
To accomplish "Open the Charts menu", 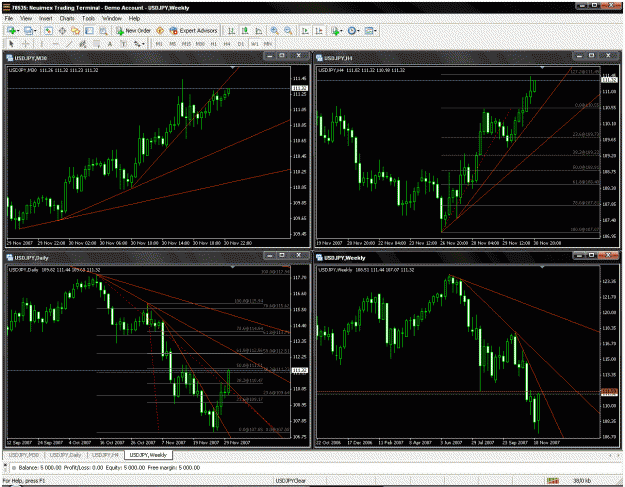I will (x=67, y=18).
